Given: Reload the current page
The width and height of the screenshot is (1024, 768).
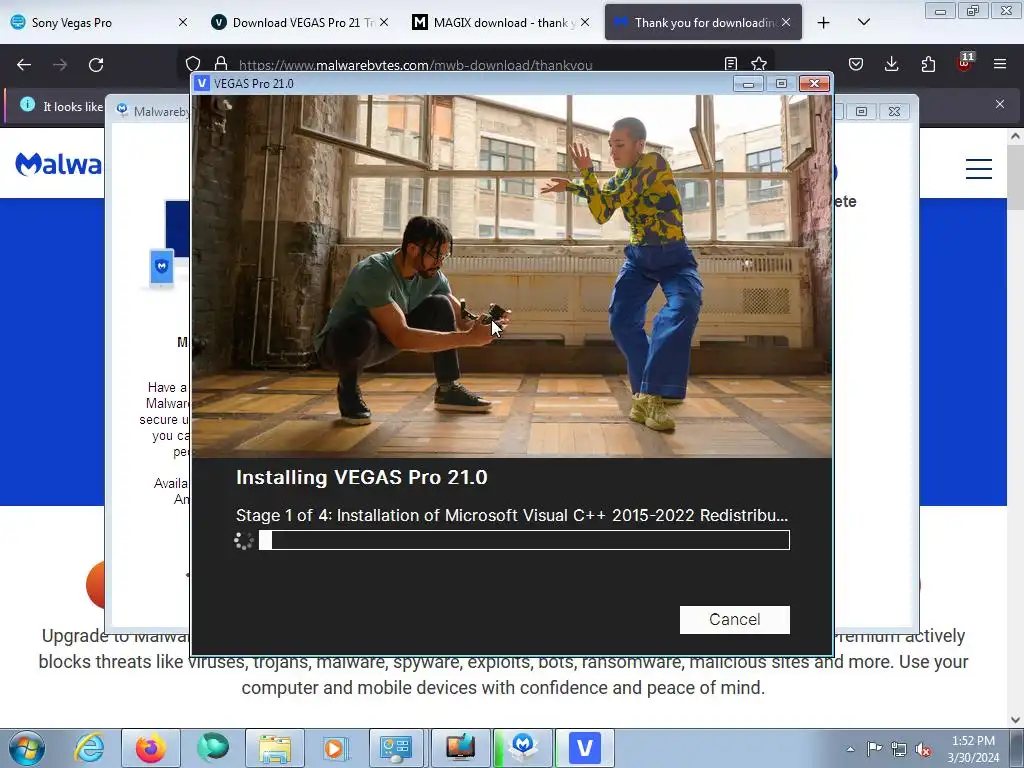Looking at the screenshot, I should pos(96,65).
